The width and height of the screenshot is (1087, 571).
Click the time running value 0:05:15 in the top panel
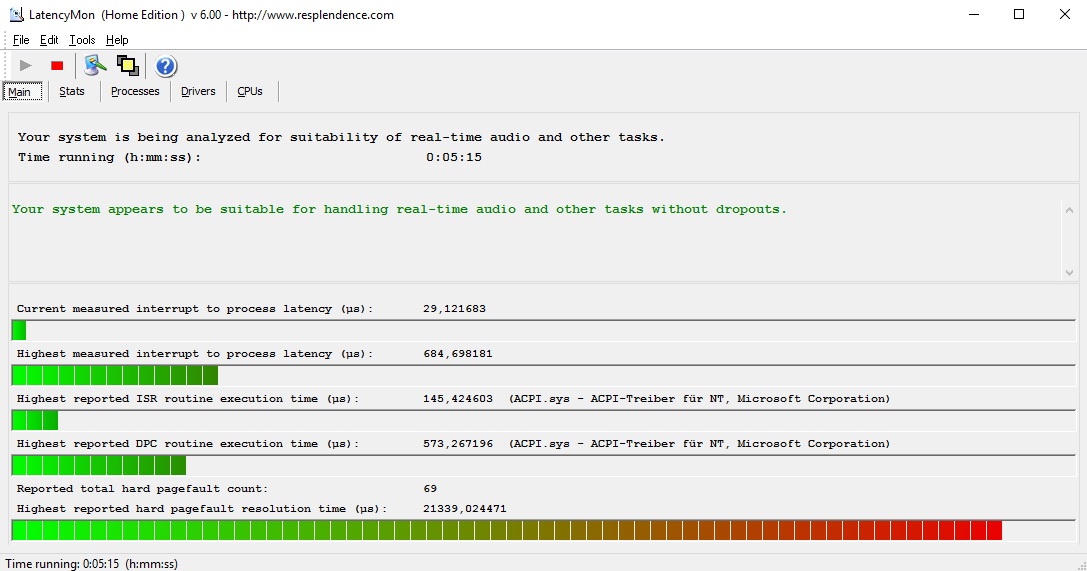(x=454, y=157)
